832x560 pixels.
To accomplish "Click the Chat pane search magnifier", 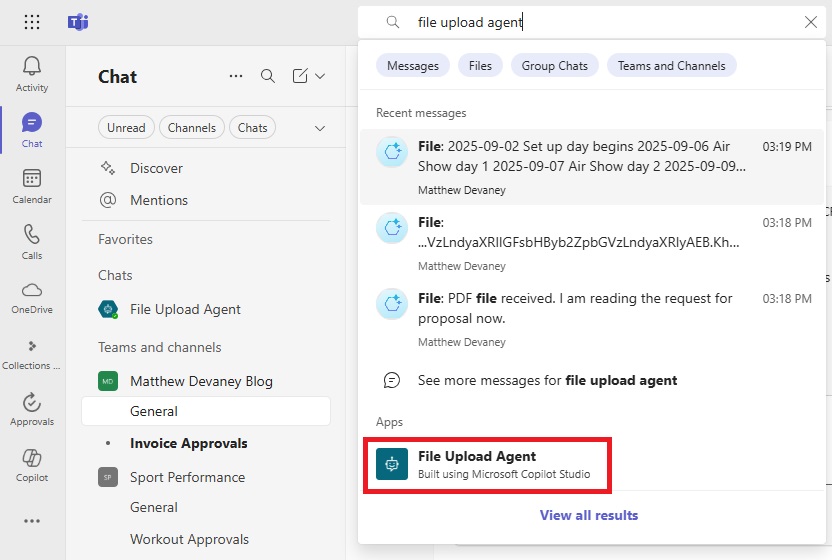I will pos(268,76).
